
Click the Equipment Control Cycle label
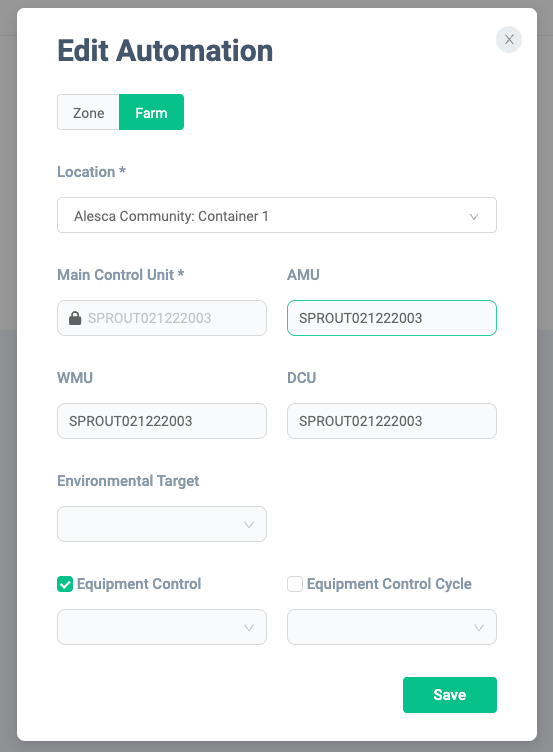389,584
